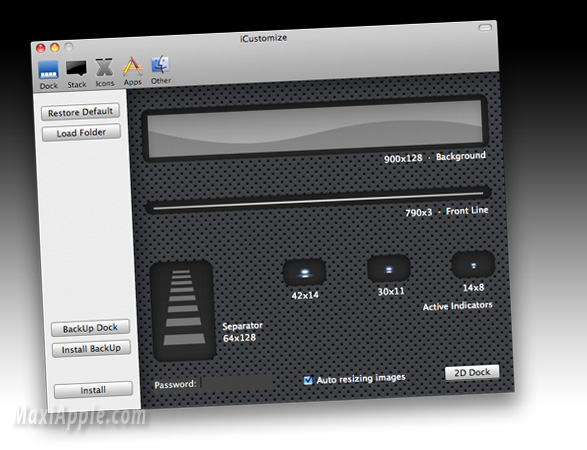Click the Active Indicators label
Screen dimensions: 587x450
click(x=457, y=306)
